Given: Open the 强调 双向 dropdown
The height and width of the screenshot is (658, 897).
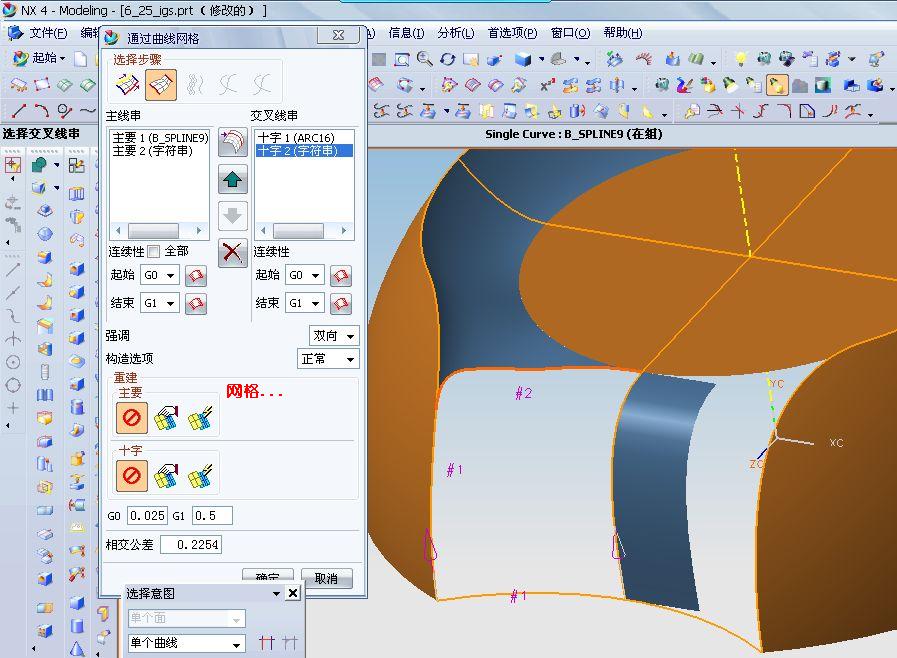Looking at the screenshot, I should click(334, 335).
